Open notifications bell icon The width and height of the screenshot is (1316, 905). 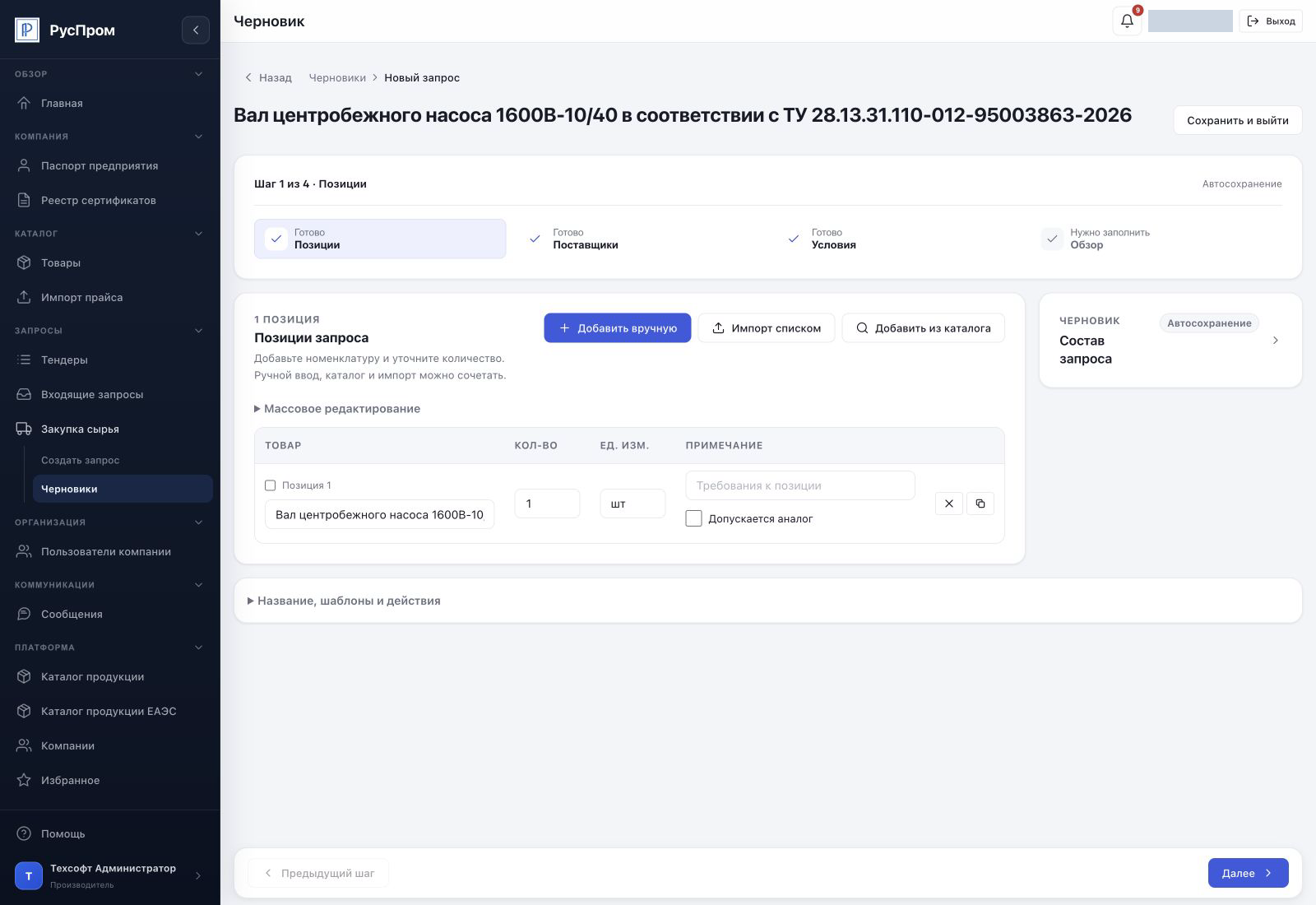pos(1127,21)
